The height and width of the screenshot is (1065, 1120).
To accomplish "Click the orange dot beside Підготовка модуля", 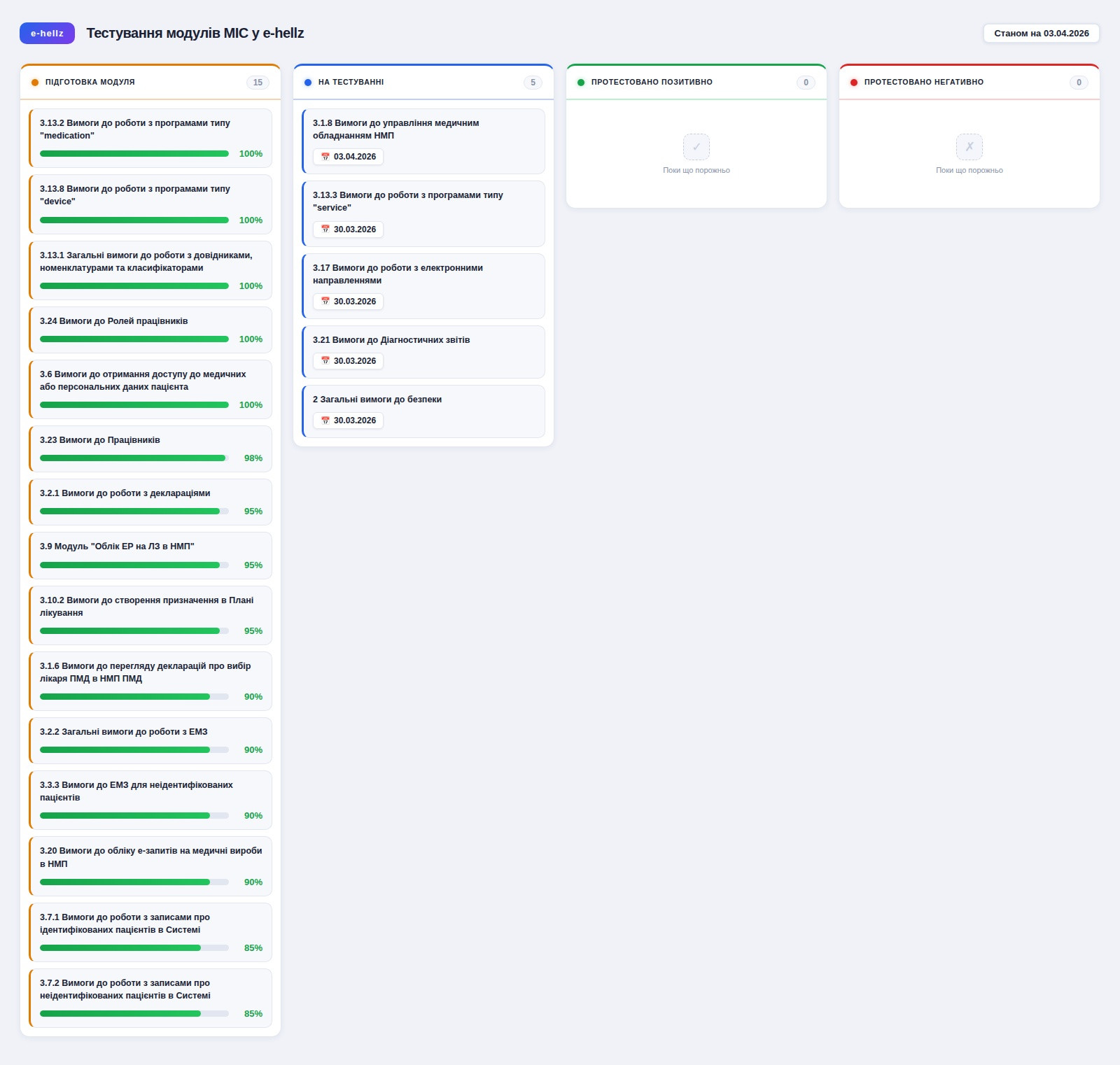I will point(35,83).
